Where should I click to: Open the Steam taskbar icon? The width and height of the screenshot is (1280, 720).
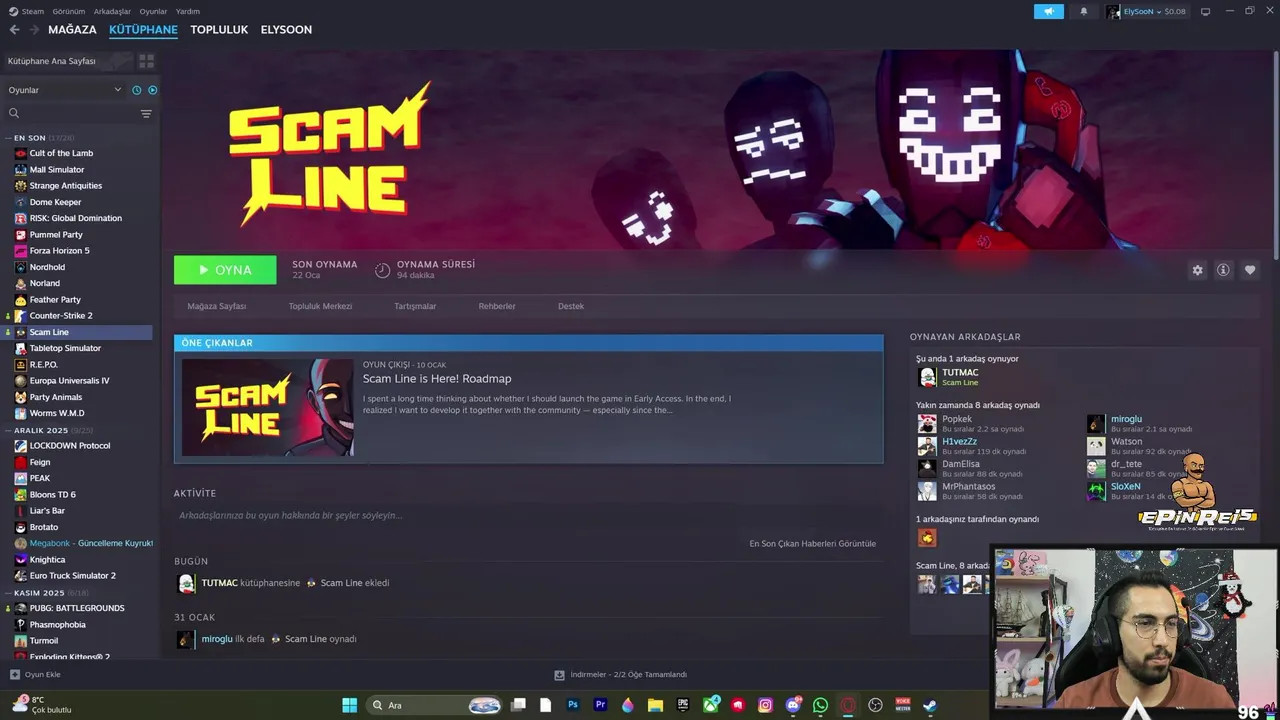click(930, 705)
